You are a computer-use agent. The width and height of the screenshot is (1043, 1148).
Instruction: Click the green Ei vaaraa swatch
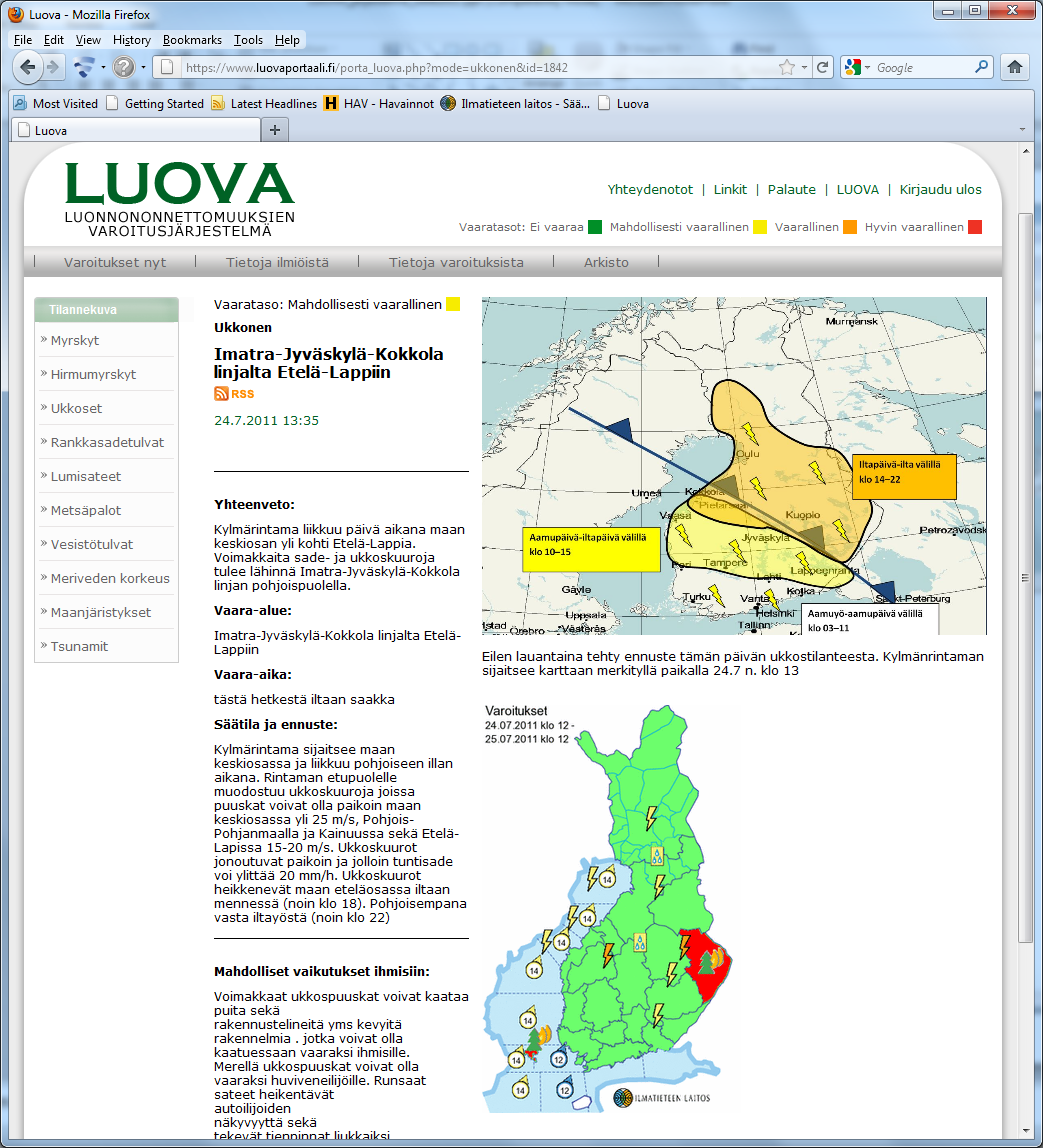point(595,227)
